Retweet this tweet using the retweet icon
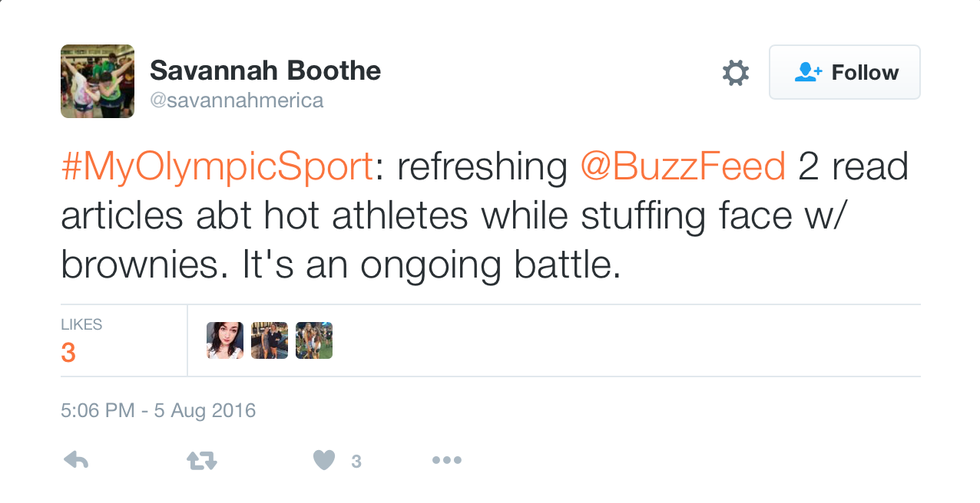This screenshot has width=980, height=503. [201, 461]
